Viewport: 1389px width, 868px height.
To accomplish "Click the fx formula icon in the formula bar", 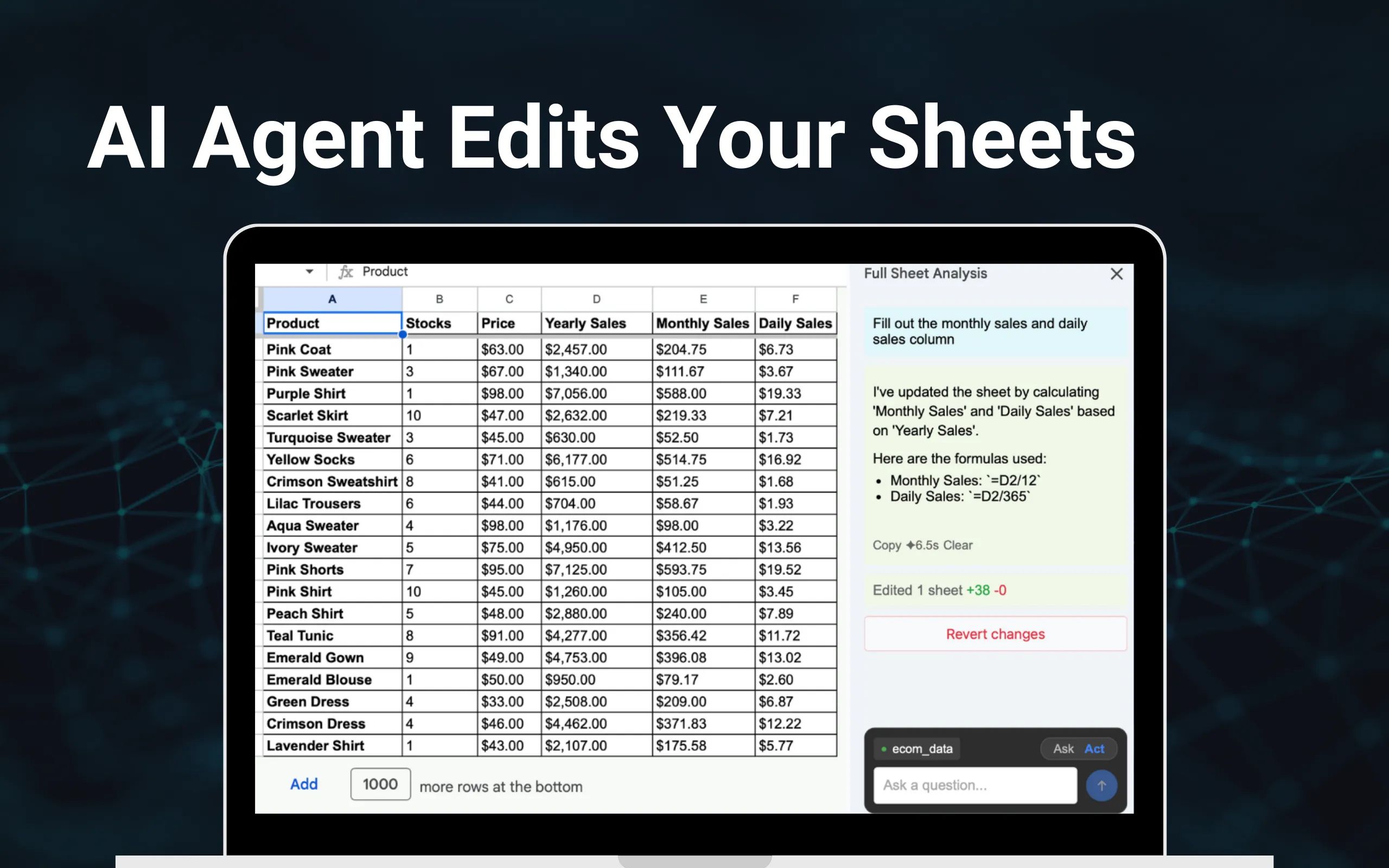I will click(x=346, y=272).
